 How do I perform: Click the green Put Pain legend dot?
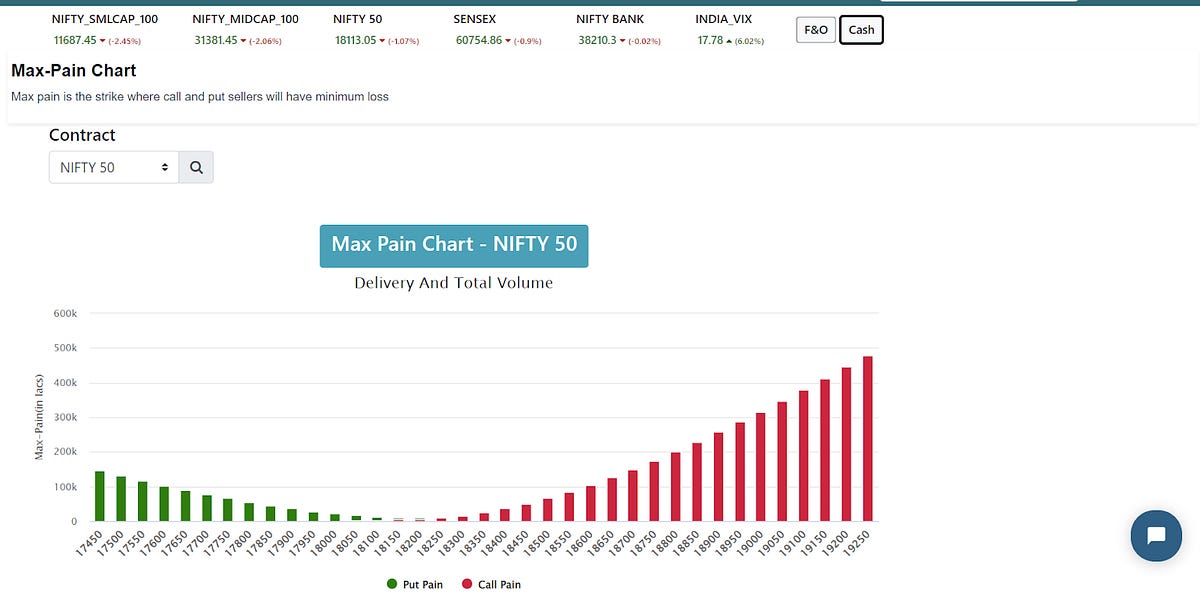pos(390,584)
